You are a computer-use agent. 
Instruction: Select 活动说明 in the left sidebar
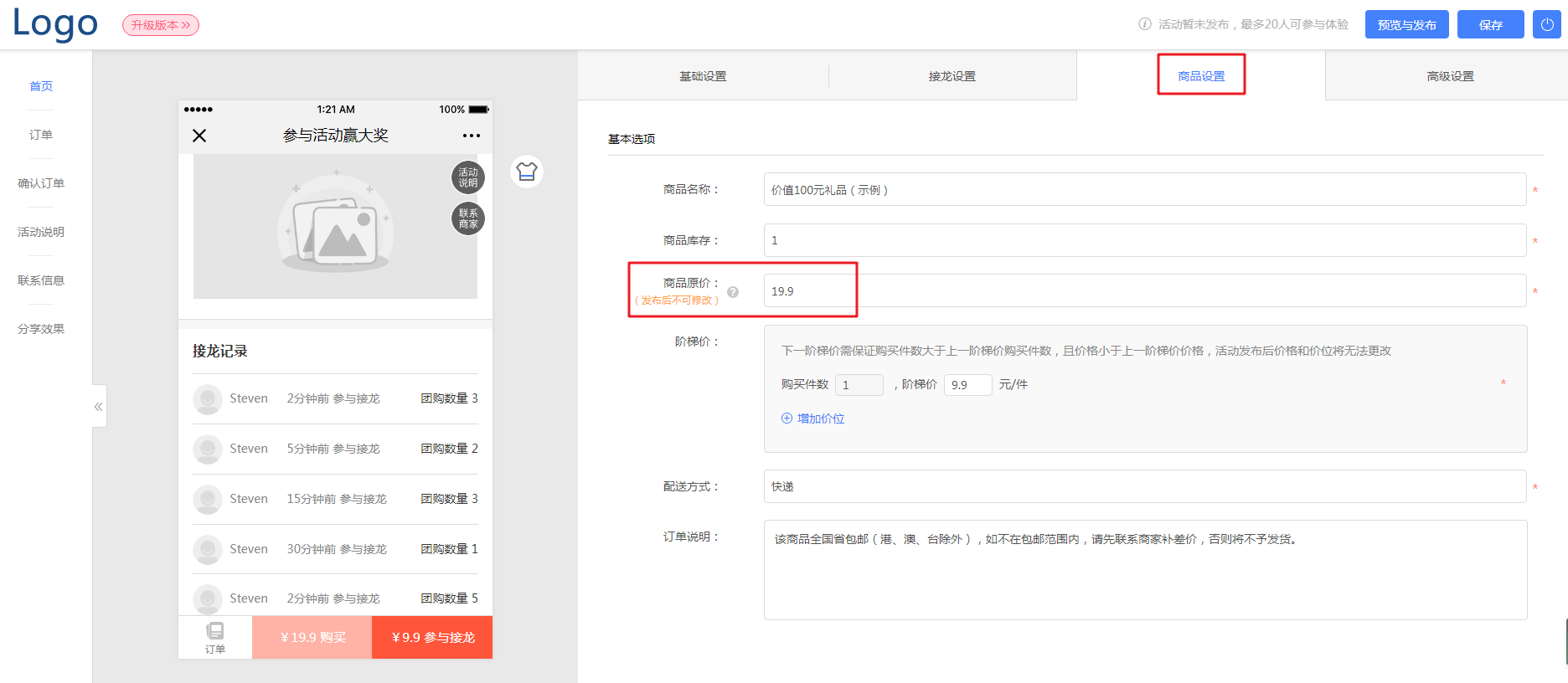pos(41,232)
